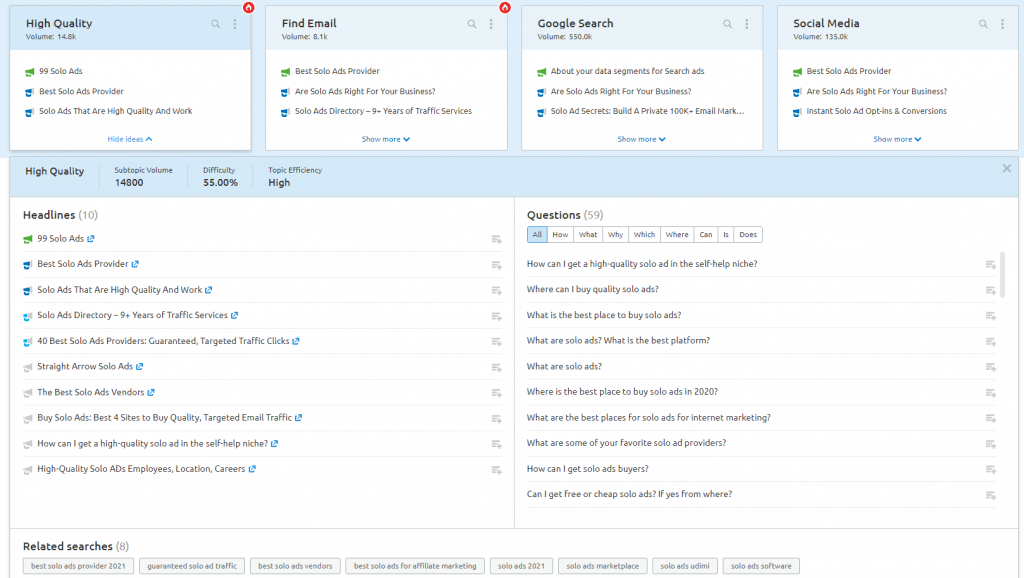Add '40 Best Solo Ads Providers' headline to favorites
Screen dimensions: 1024x578
(x=496, y=342)
